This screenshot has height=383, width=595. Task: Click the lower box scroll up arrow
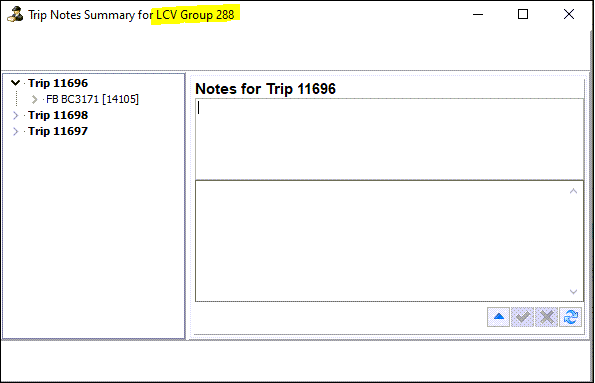(x=573, y=191)
